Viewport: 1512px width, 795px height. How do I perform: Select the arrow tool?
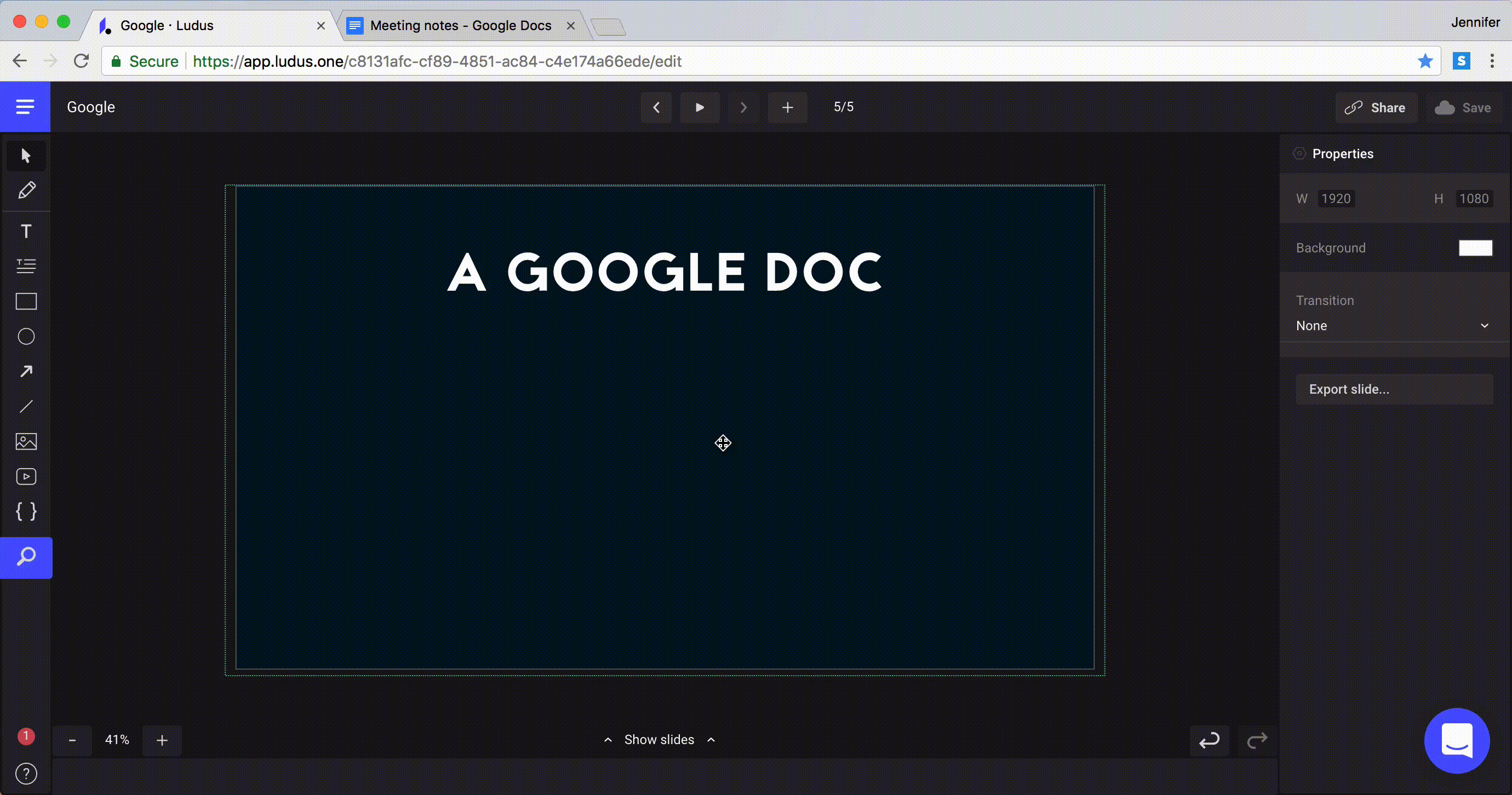tap(26, 371)
